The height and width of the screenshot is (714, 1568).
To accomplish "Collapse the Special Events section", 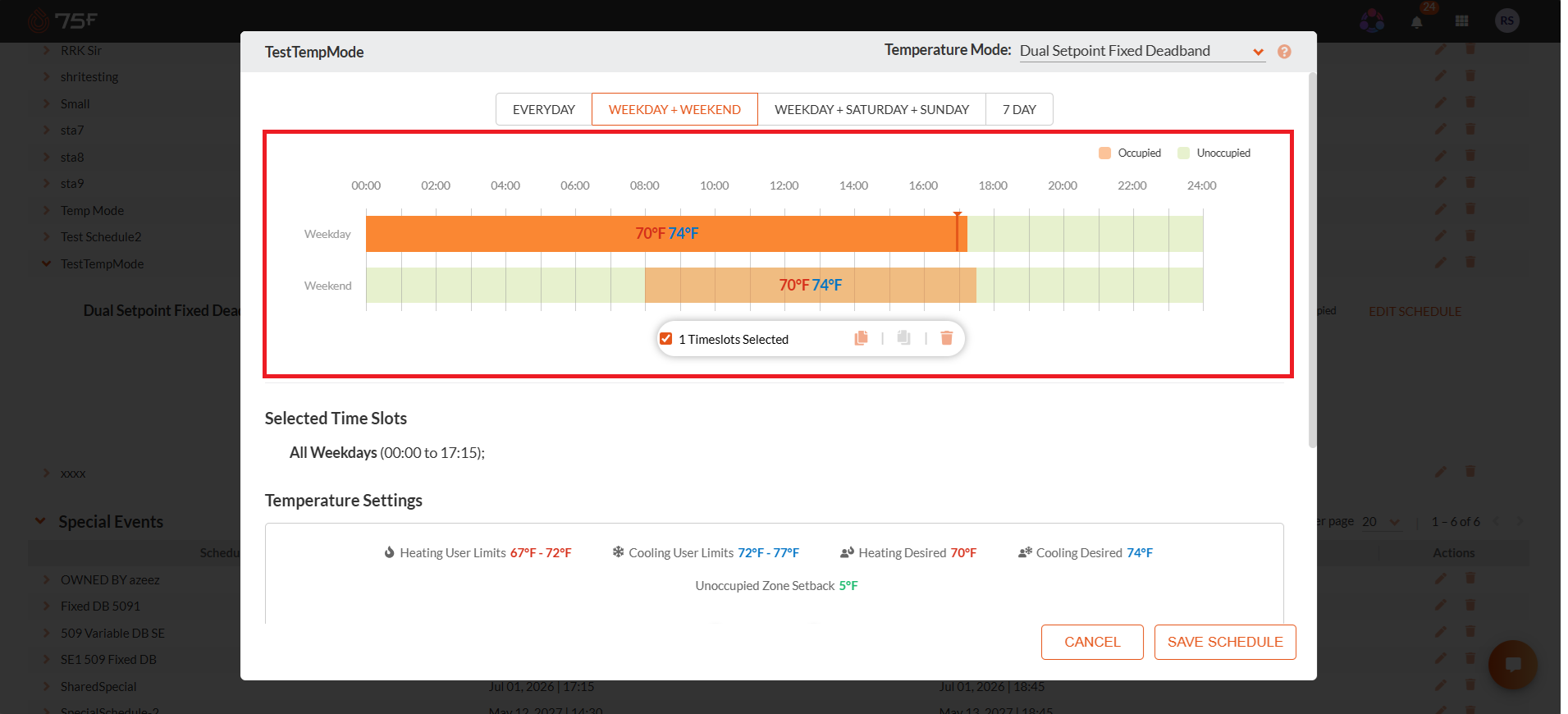I will [x=40, y=521].
